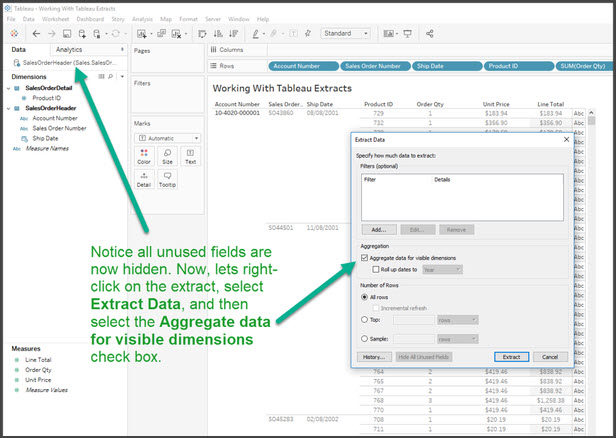Image resolution: width=616 pixels, height=438 pixels.
Task: Select the Sample rows radio button
Action: pyautogui.click(x=362, y=339)
